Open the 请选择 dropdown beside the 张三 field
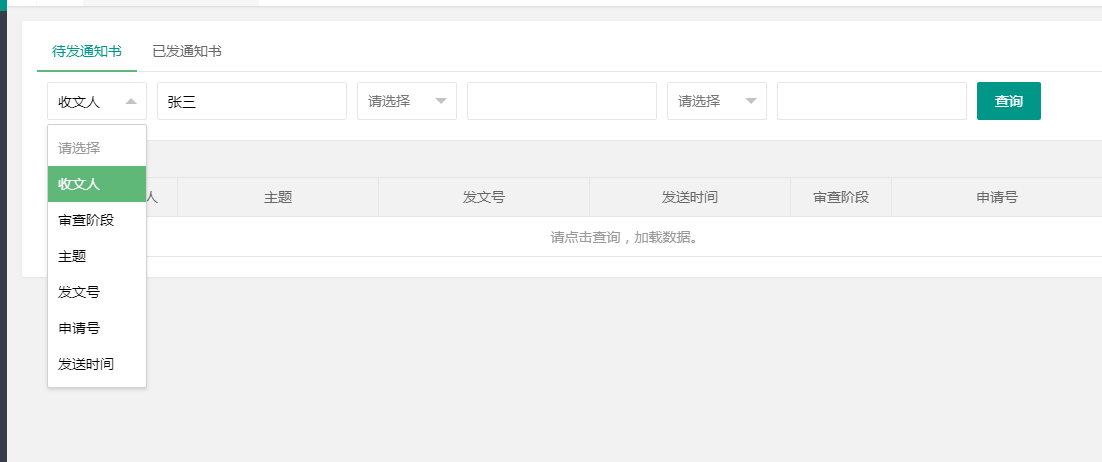 pyautogui.click(x=407, y=101)
